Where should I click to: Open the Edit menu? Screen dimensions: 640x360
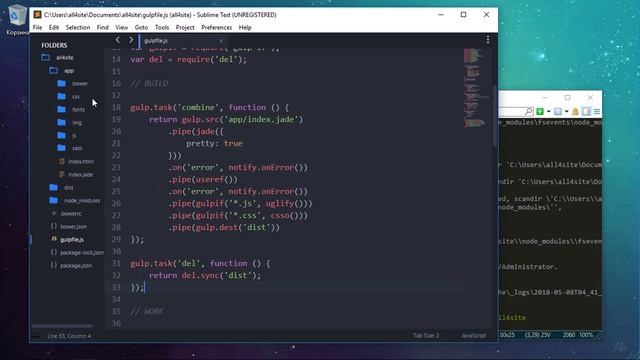pyautogui.click(x=53, y=27)
